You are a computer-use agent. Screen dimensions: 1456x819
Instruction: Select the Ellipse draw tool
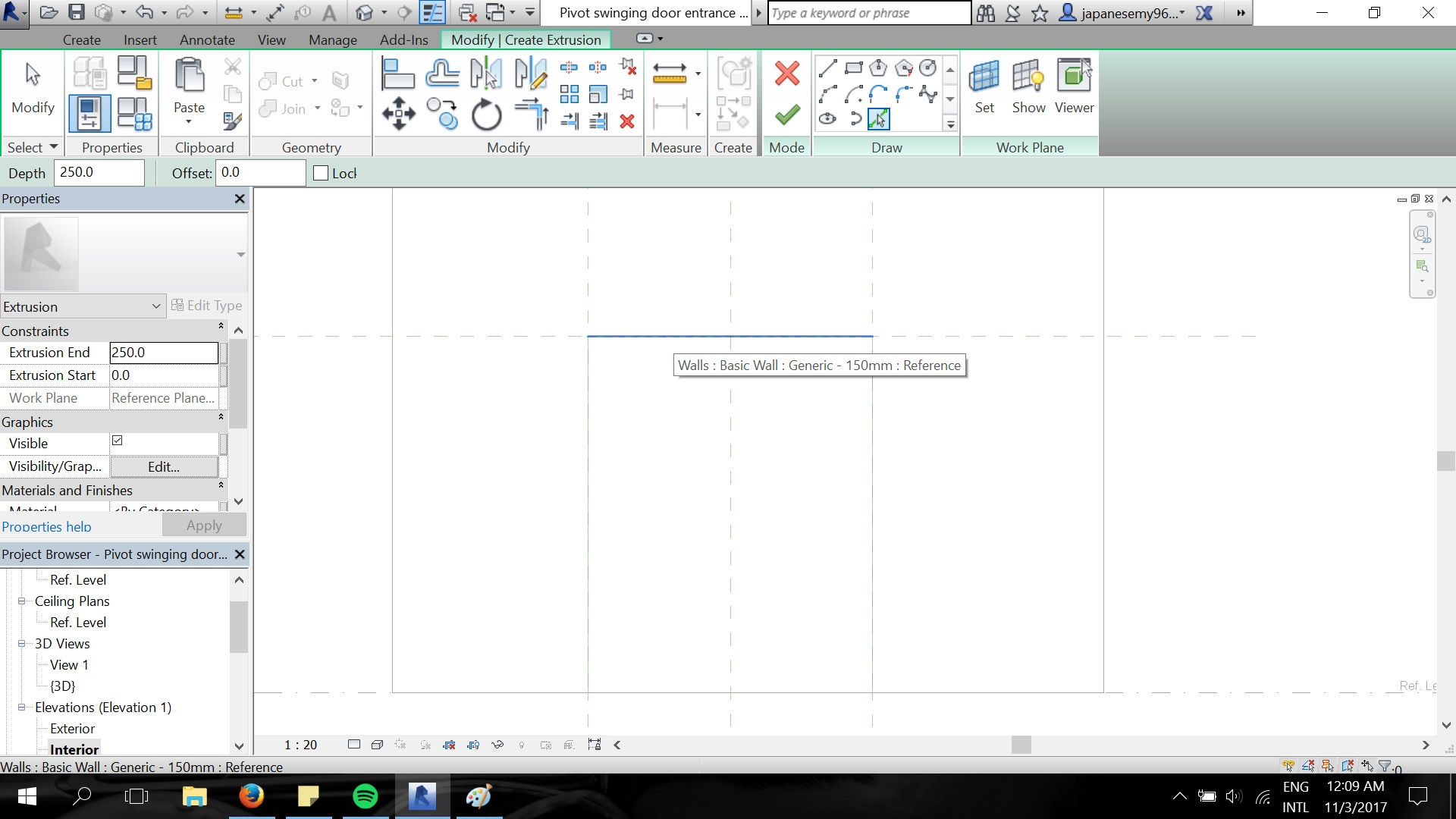tap(827, 119)
